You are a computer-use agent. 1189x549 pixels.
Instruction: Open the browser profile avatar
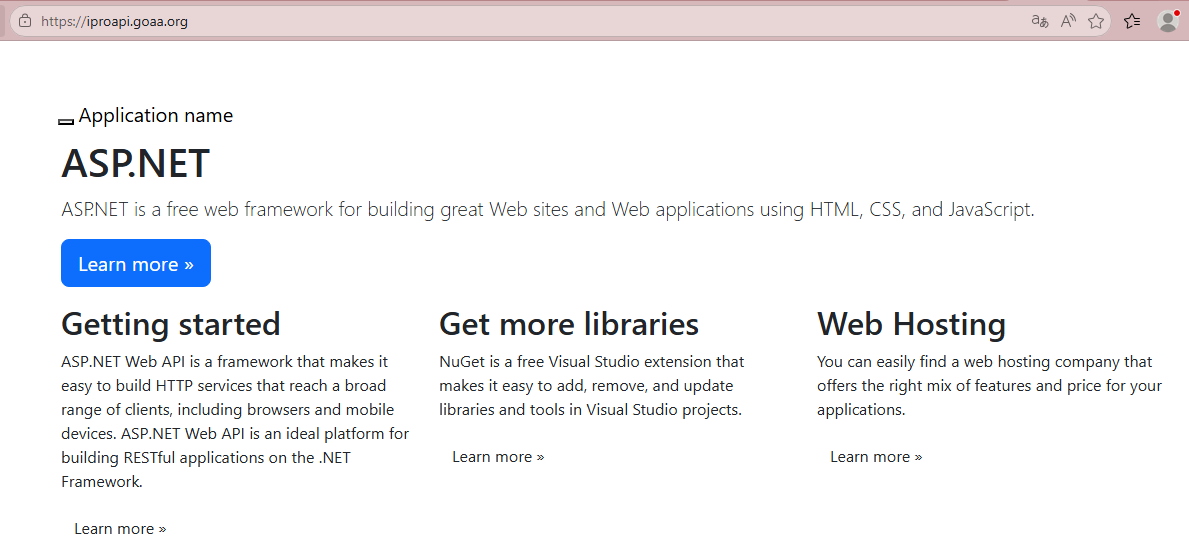pos(1167,21)
